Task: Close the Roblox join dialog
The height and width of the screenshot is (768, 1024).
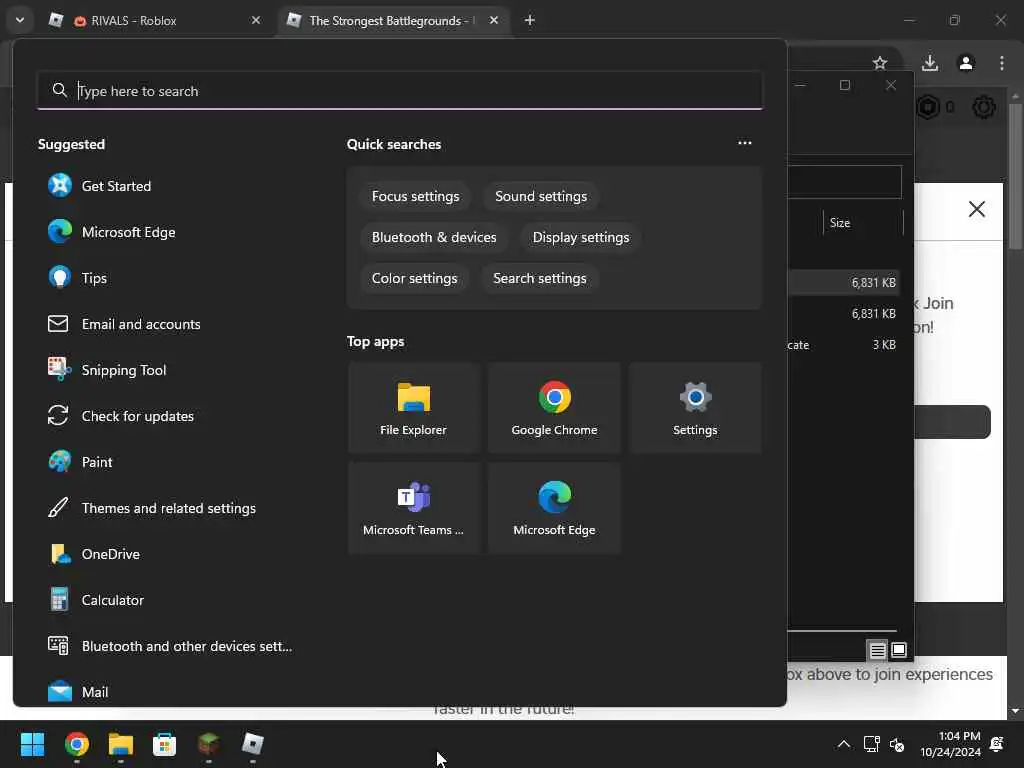Action: point(976,209)
